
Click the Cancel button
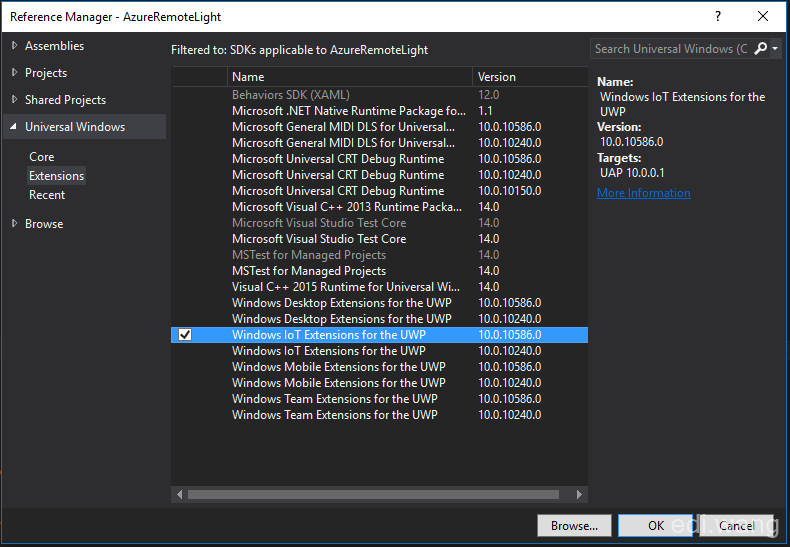pos(737,525)
